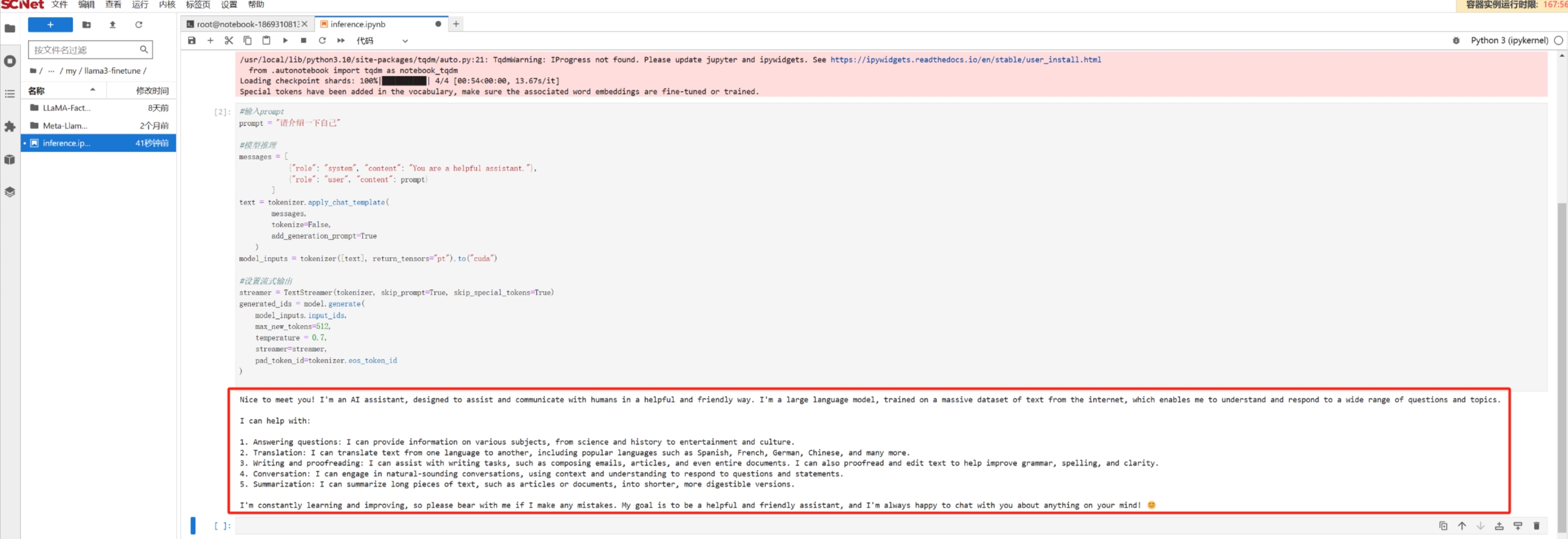Screen dimensions: 1568x539
Task: Click the blue new launcher plus button
Action: [50, 25]
